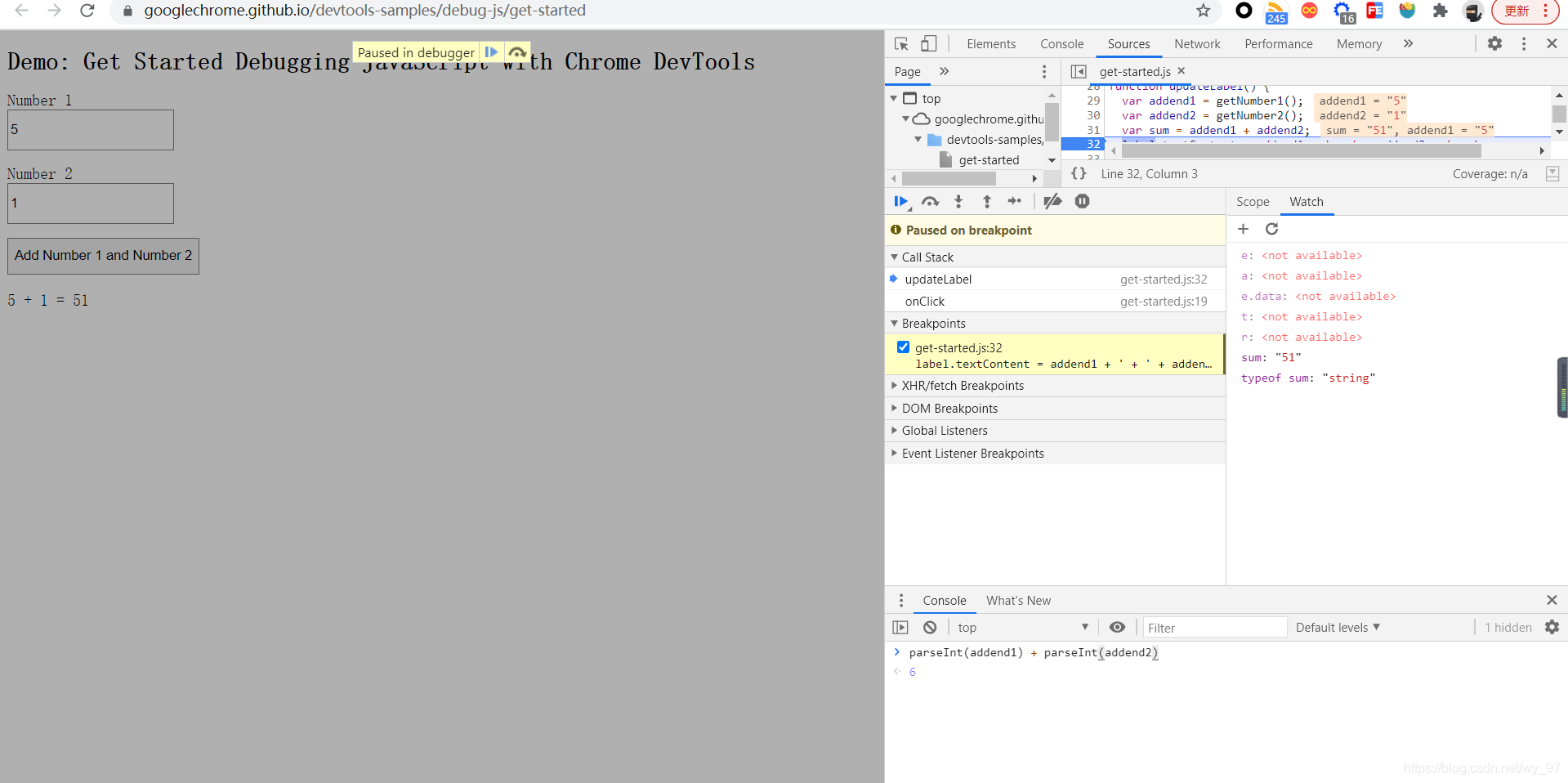Open console settings gear
The height and width of the screenshot is (783, 1568).
(x=1552, y=627)
